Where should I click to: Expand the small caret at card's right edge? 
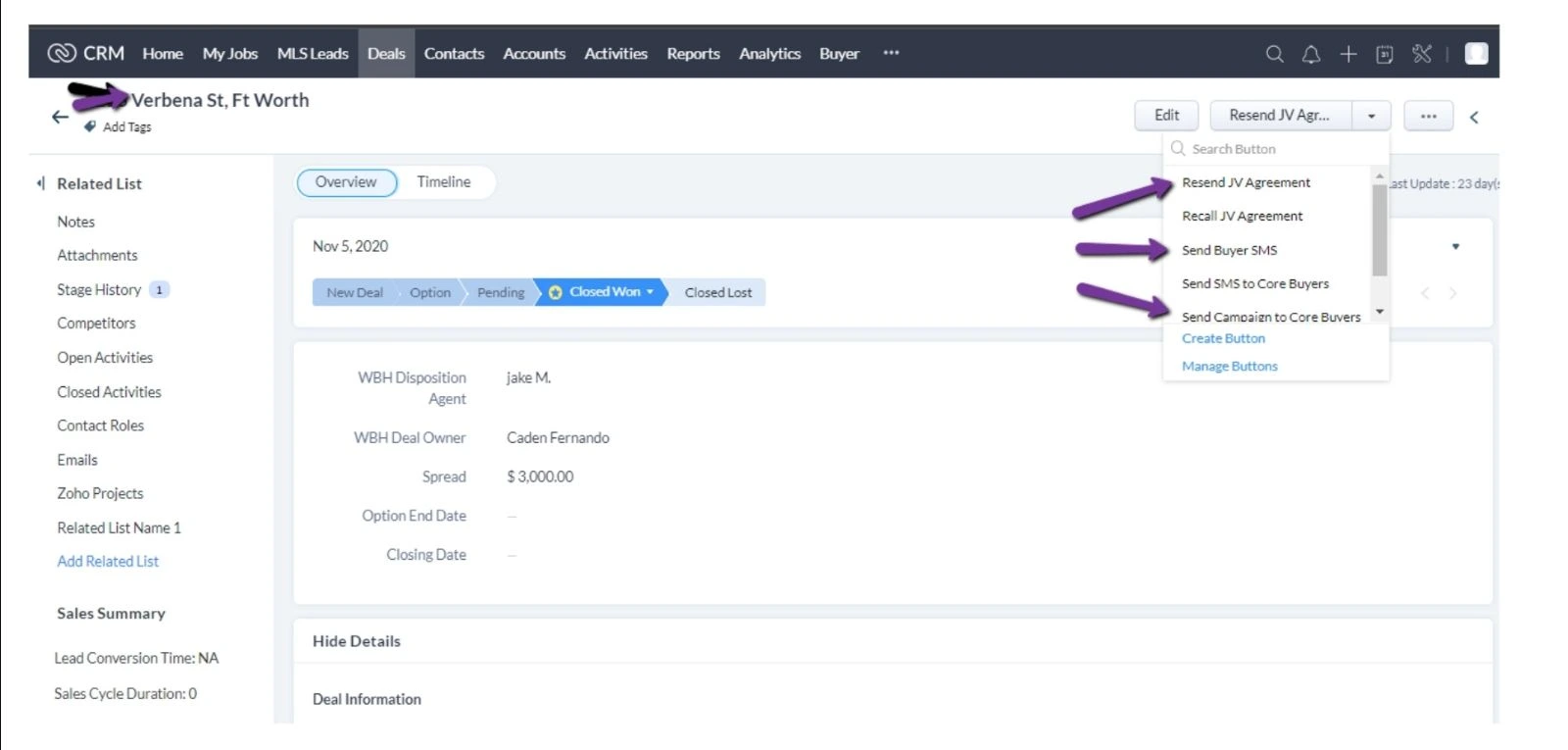tap(1455, 247)
